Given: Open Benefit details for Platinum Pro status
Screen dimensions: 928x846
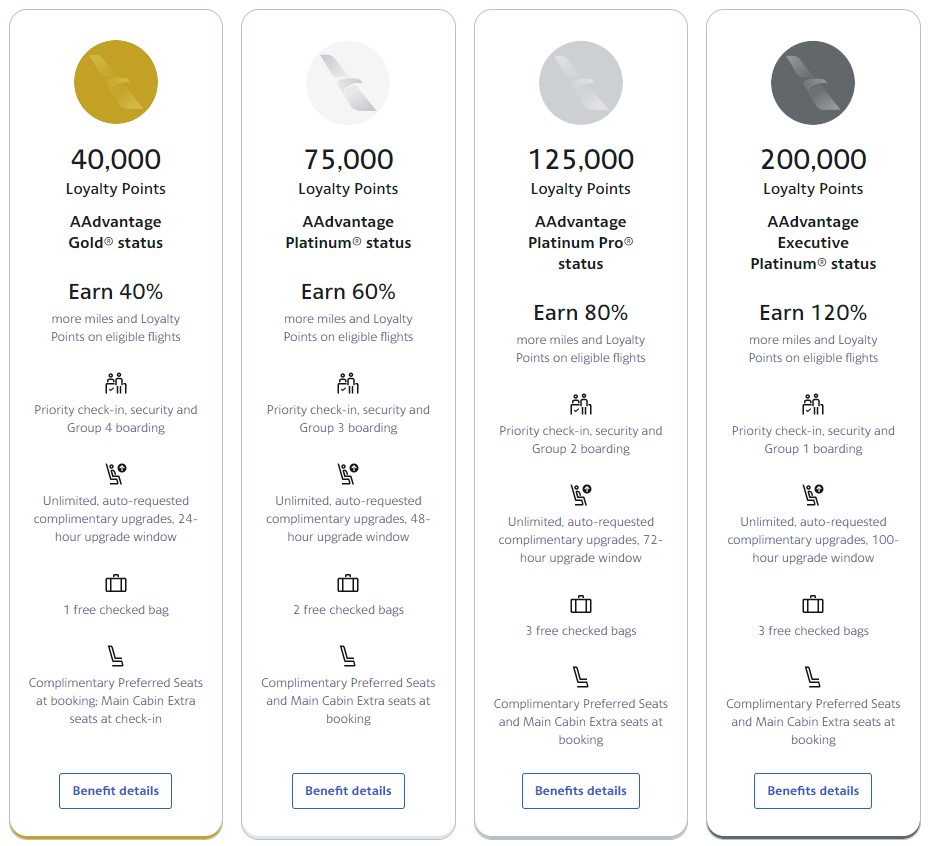Looking at the screenshot, I should click(x=581, y=790).
